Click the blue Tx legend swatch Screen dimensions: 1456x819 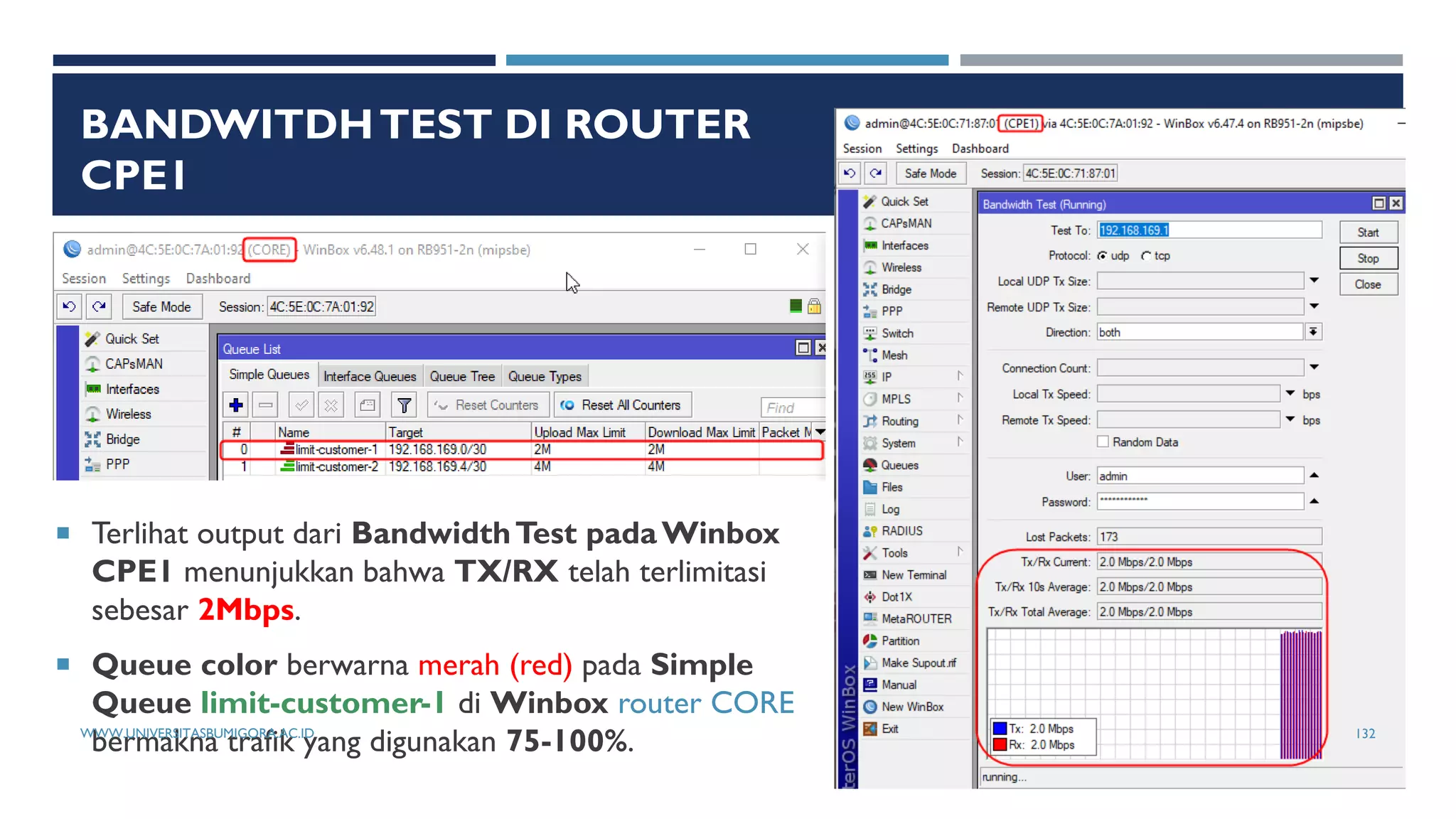click(1000, 729)
